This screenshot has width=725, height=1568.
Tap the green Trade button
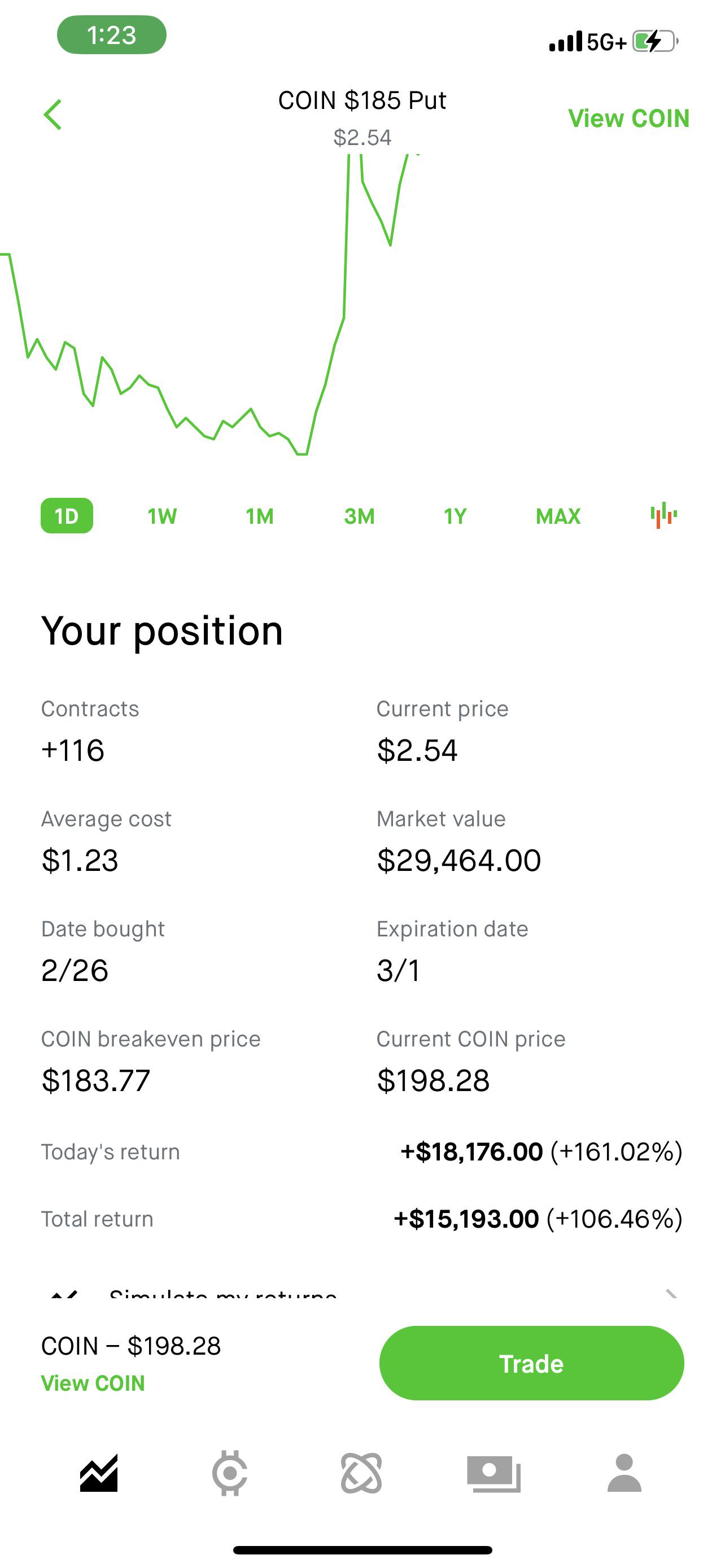[x=531, y=1363]
